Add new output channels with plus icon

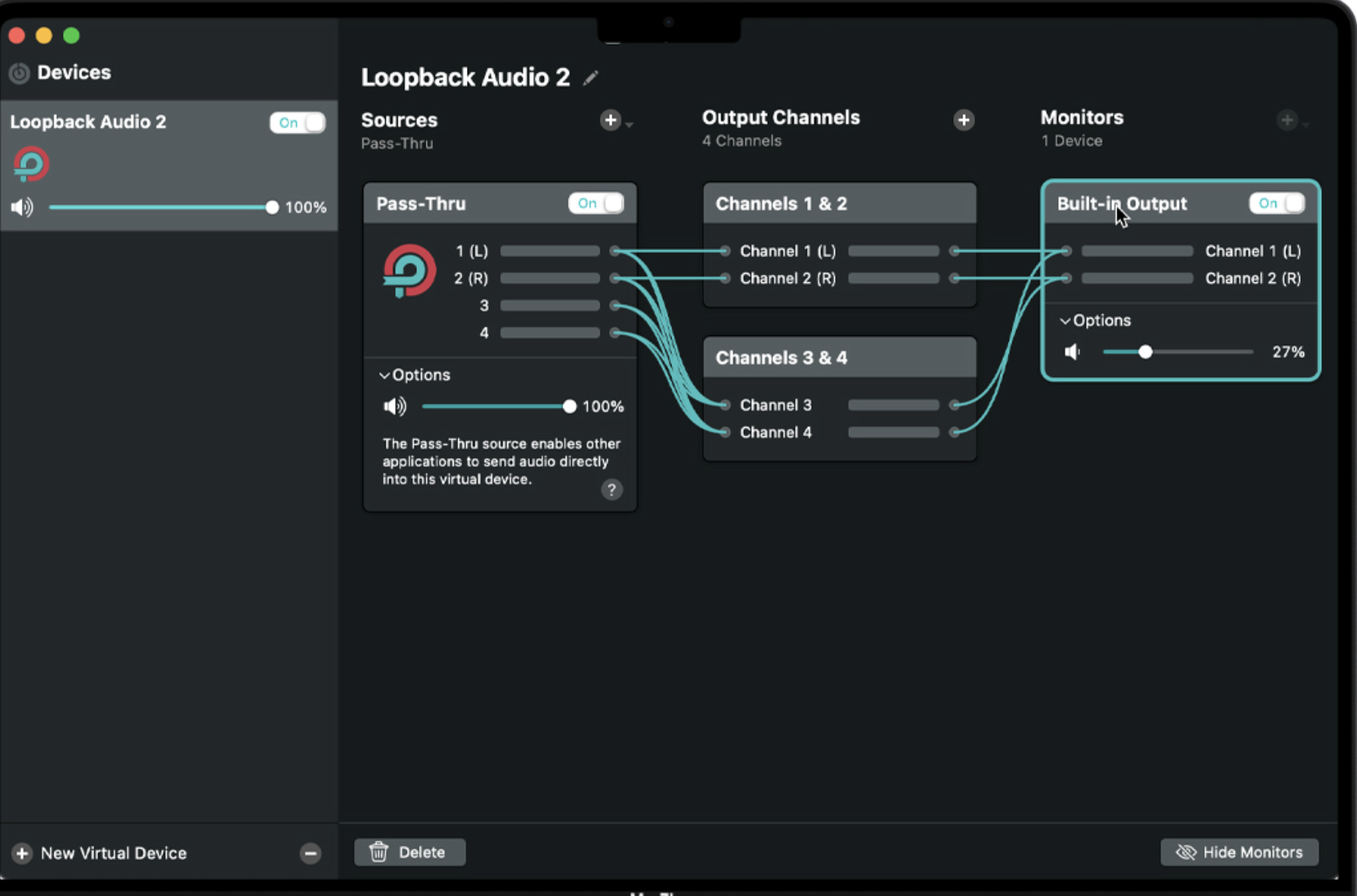(963, 121)
